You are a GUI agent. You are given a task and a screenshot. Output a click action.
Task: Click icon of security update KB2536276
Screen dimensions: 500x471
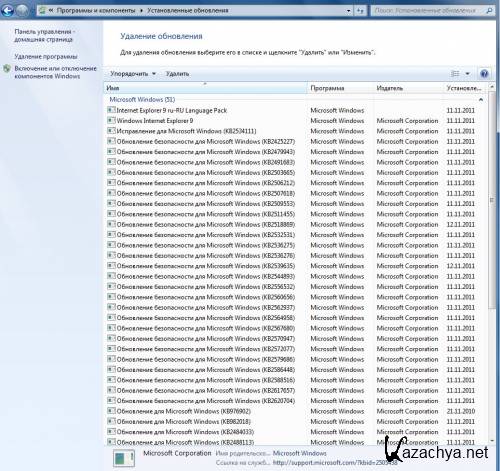(111, 255)
